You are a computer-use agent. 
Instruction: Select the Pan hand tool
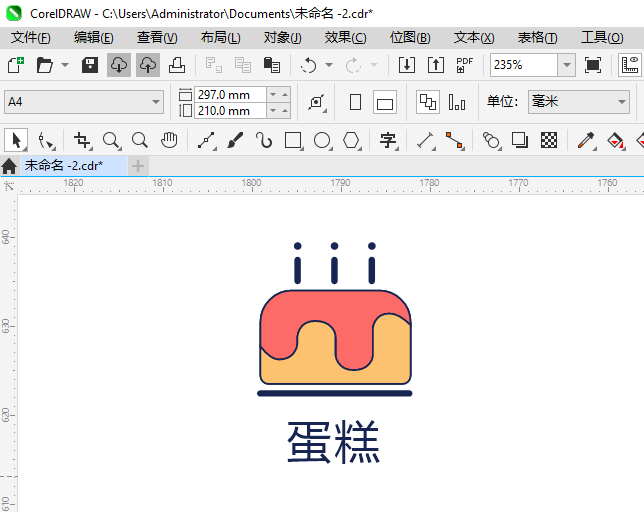click(x=169, y=140)
